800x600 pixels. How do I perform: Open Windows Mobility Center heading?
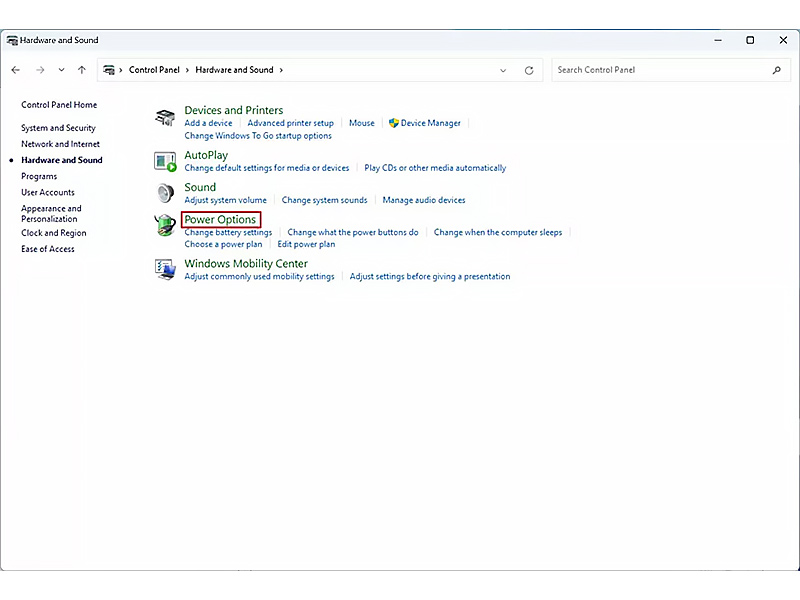[246, 264]
